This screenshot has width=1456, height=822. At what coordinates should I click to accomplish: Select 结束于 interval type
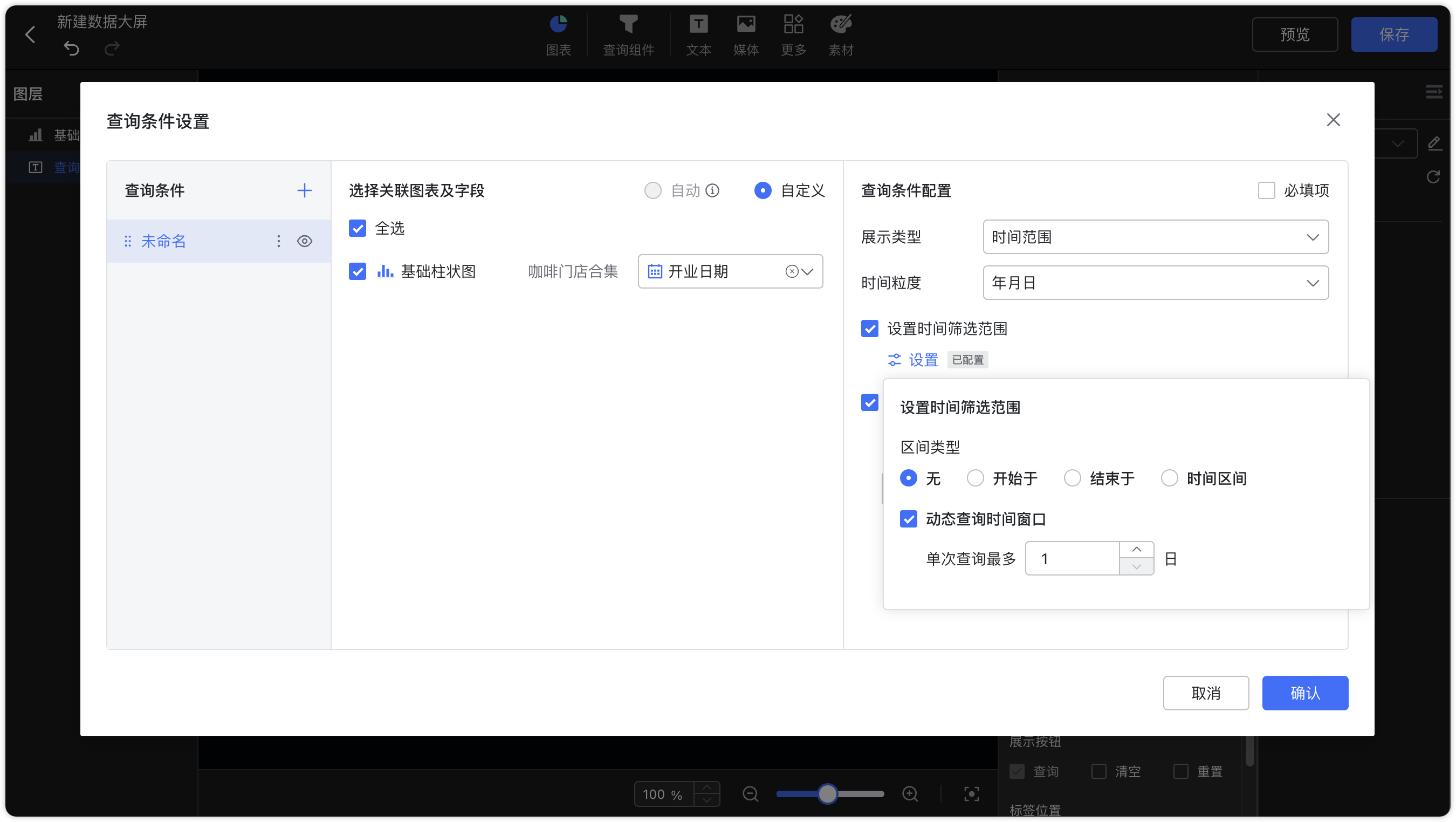point(1072,478)
